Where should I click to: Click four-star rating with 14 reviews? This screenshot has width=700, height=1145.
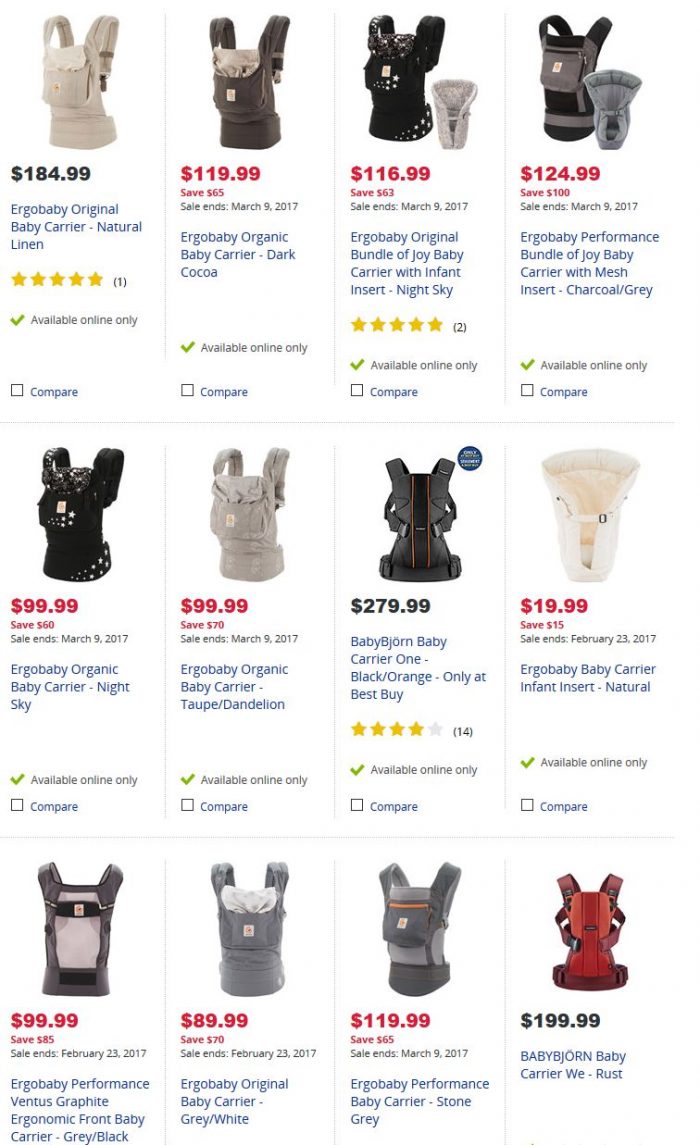point(396,729)
